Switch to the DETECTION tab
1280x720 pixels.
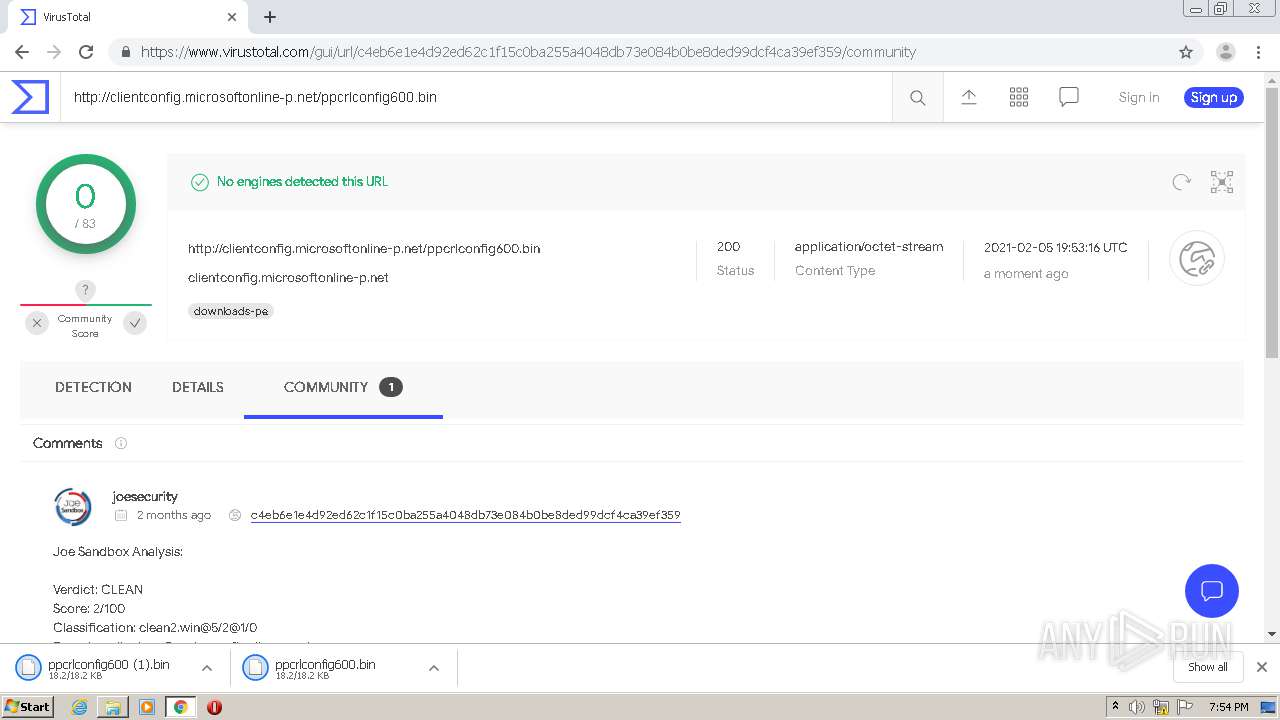tap(93, 387)
